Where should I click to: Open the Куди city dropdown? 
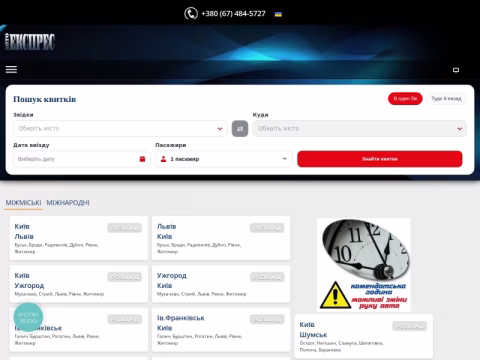360,129
